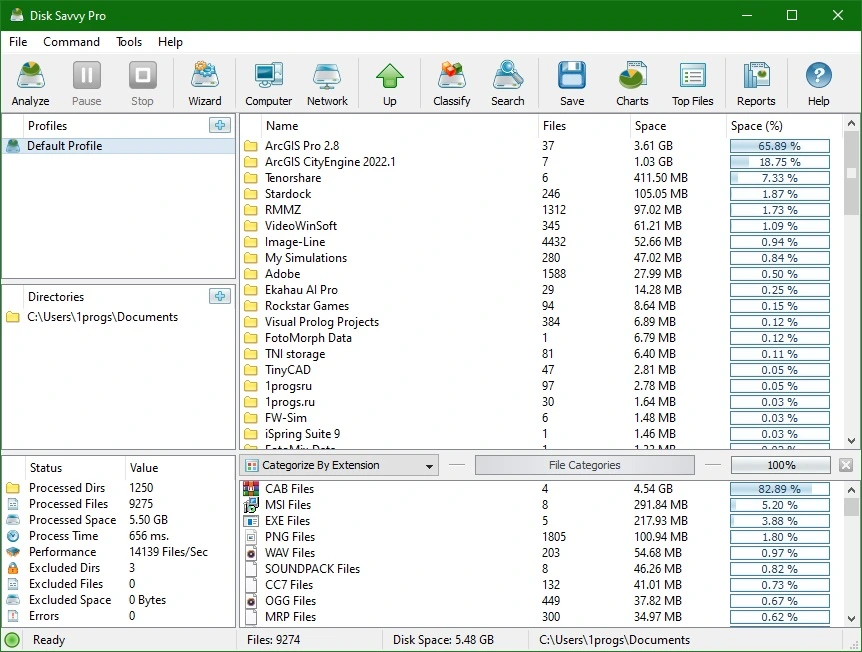Viewport: 862px width, 652px height.
Task: Click the CAB Files archive icon
Action: 251,488
